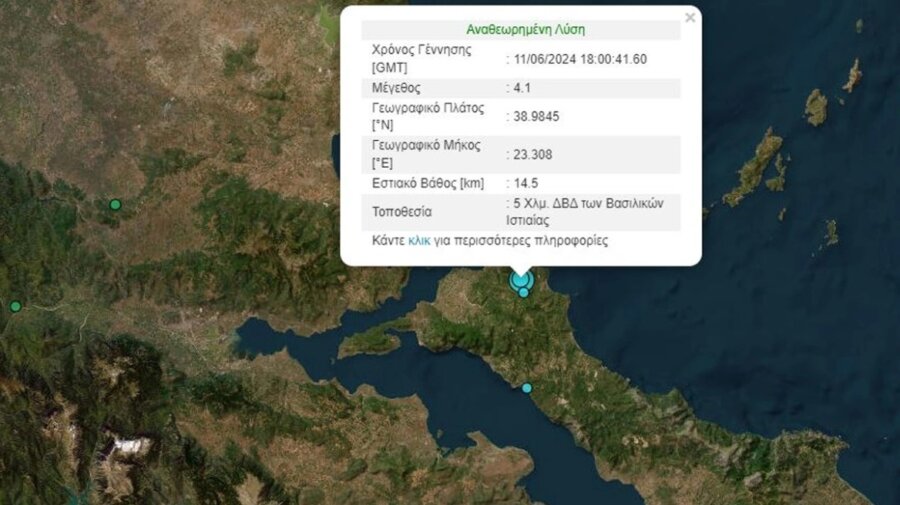
Task: Click the longitude value '23.308'
Action: pyautogui.click(x=533, y=154)
